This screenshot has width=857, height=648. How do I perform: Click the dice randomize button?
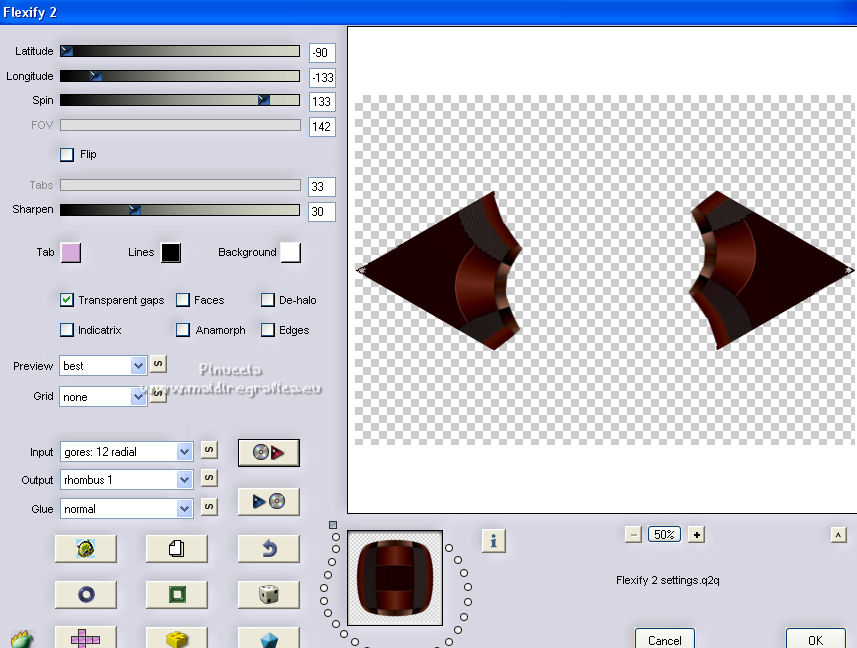(x=268, y=594)
